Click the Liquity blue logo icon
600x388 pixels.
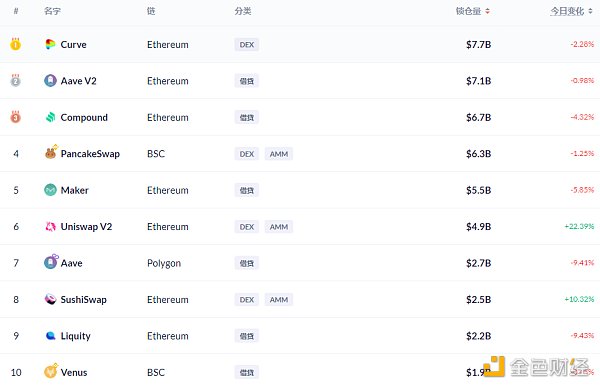pos(50,336)
